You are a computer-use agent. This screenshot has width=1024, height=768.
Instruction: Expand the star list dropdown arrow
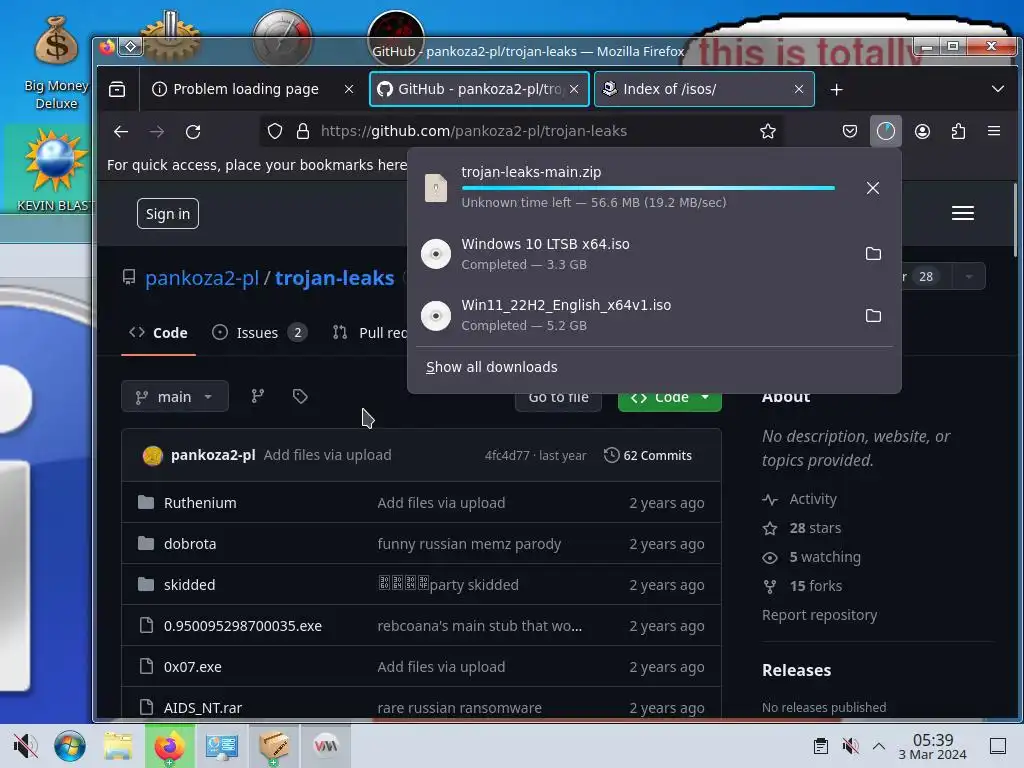pos(969,276)
